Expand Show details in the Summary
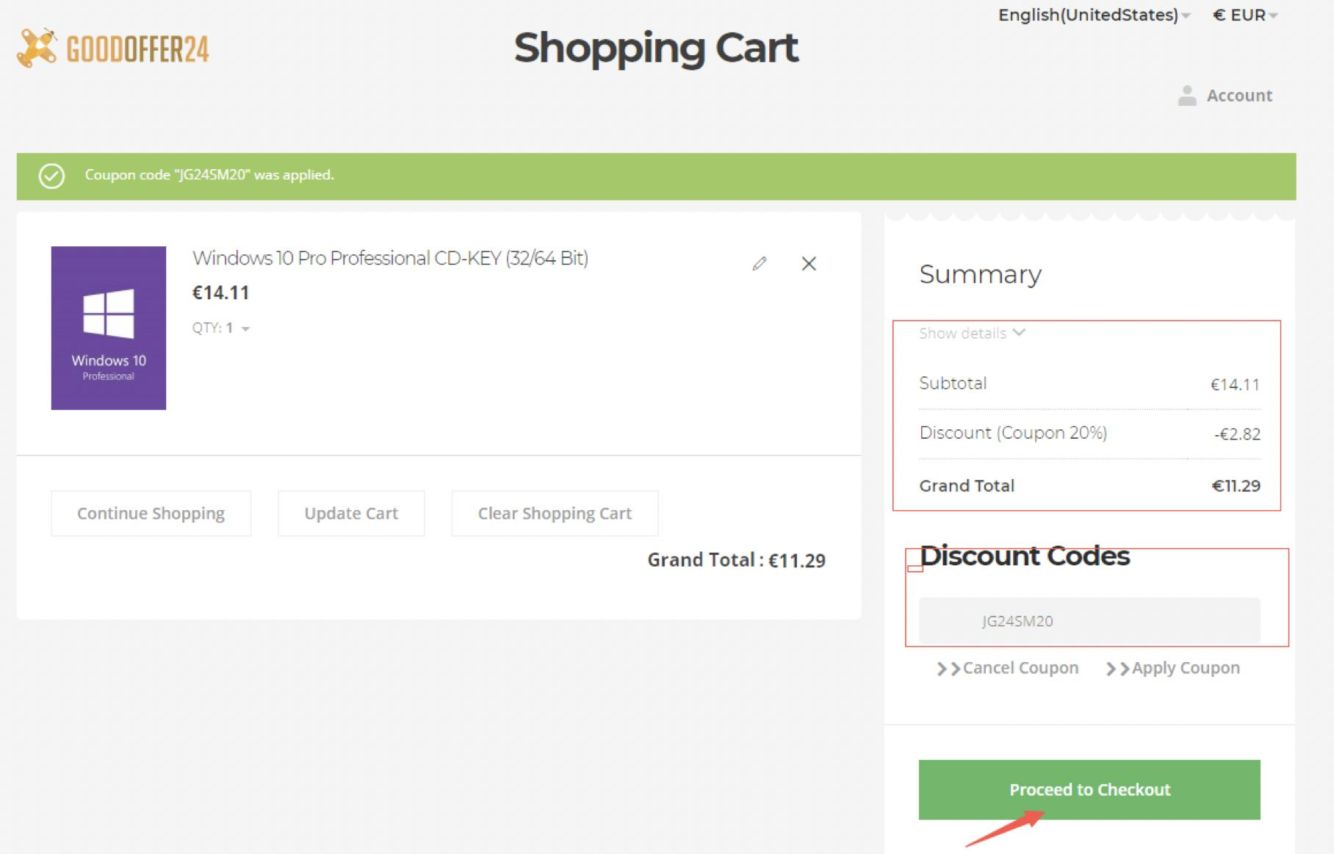Screen dimensions: 1334x854 coord(972,333)
